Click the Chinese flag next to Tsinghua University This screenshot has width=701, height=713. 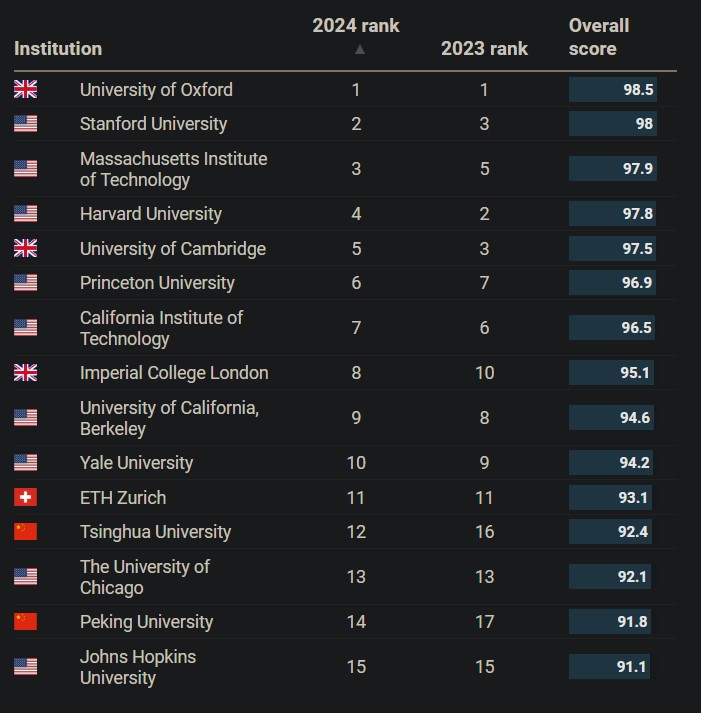25,532
